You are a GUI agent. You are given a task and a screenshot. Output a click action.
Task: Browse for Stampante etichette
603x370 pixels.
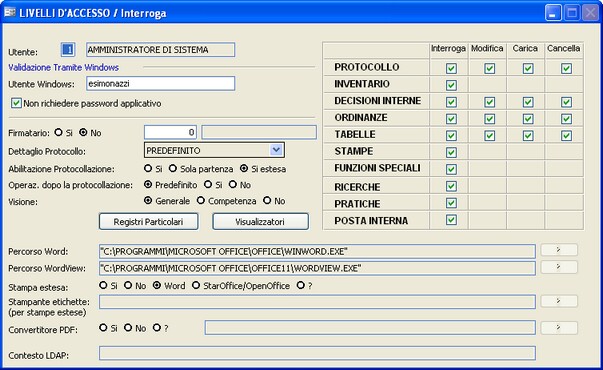click(x=559, y=301)
